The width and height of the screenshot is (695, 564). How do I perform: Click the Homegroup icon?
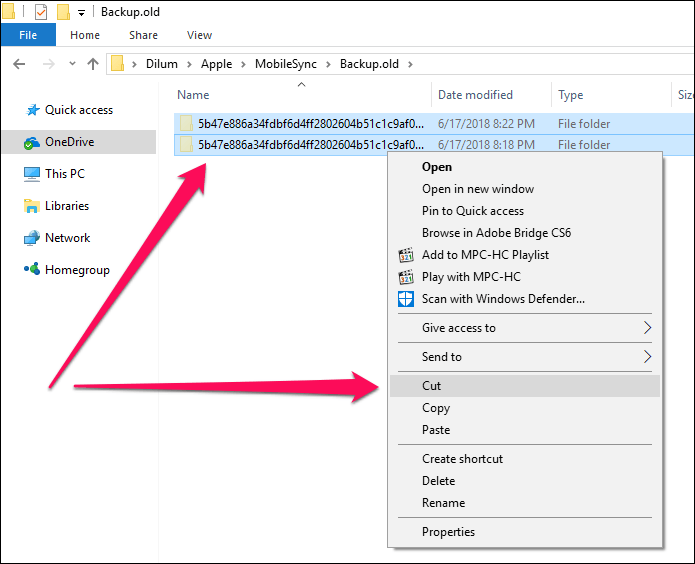pos(32,269)
